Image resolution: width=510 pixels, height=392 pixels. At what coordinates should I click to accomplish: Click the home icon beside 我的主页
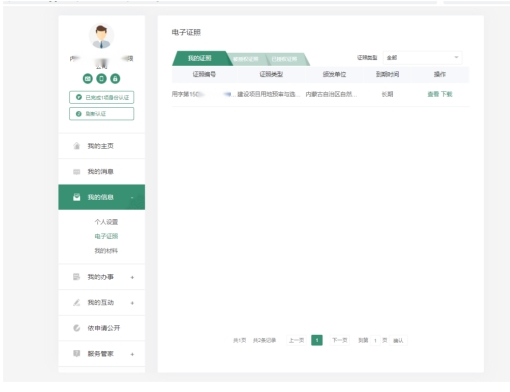tap(77, 146)
